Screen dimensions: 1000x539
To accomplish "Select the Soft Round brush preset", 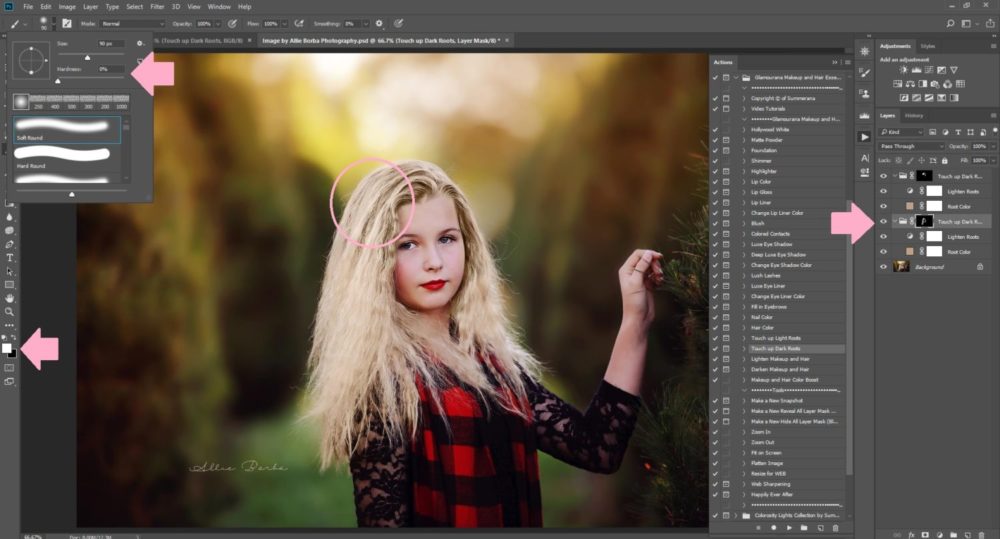I will pyautogui.click(x=66, y=129).
